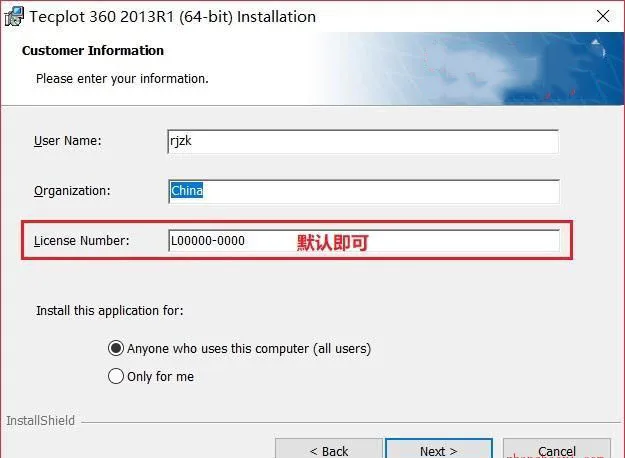
Task: Click the License Number input field
Action: click(364, 241)
